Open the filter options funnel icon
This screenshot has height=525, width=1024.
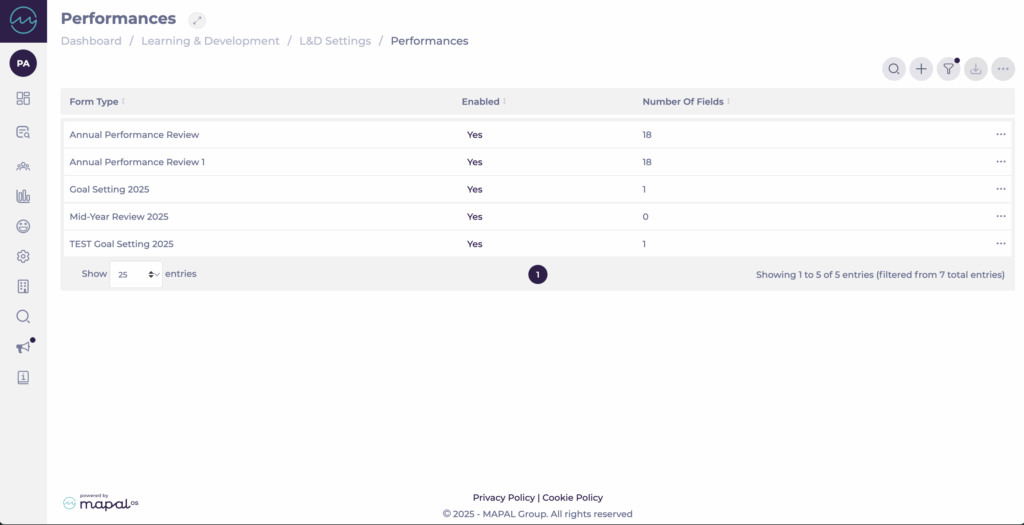(x=948, y=69)
